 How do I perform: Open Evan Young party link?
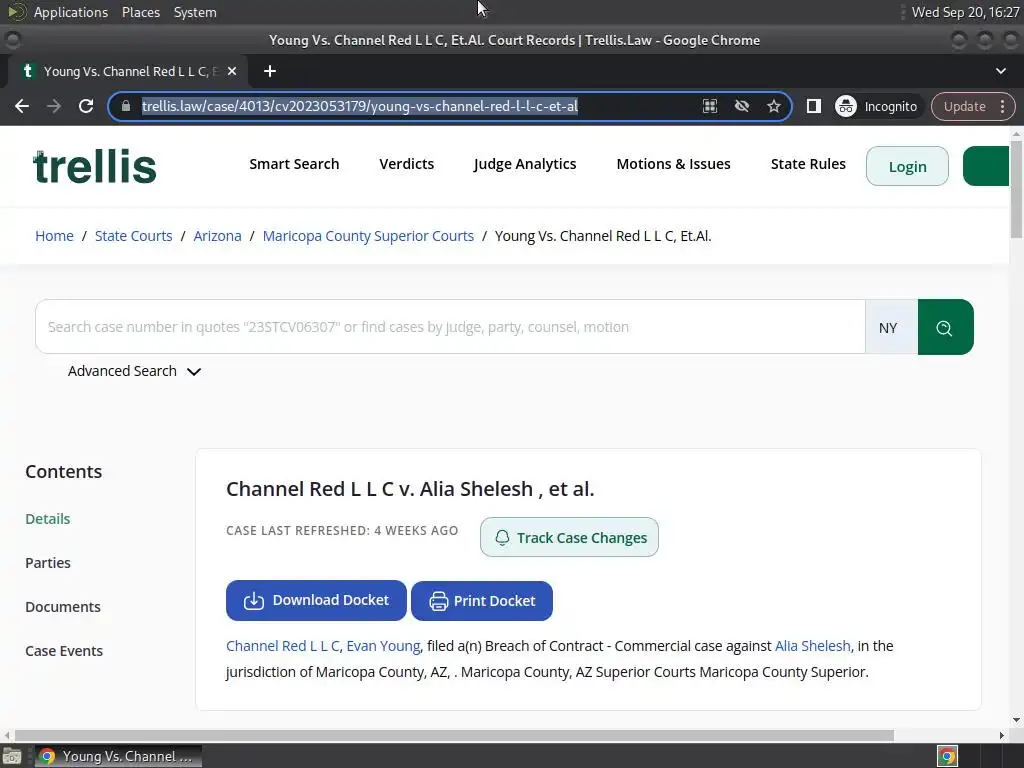click(383, 646)
